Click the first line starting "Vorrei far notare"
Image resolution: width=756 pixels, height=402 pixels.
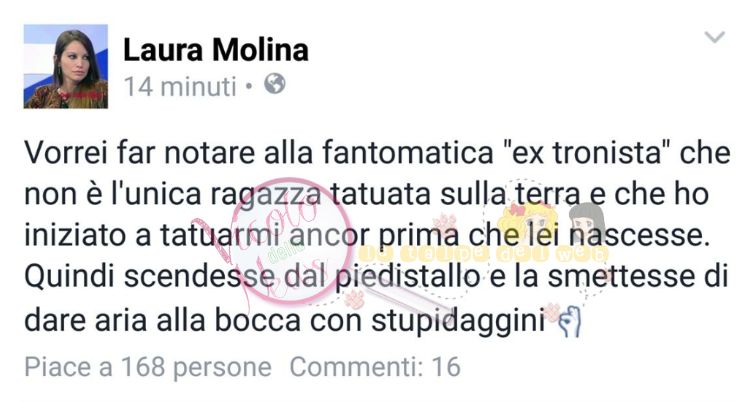click(378, 153)
